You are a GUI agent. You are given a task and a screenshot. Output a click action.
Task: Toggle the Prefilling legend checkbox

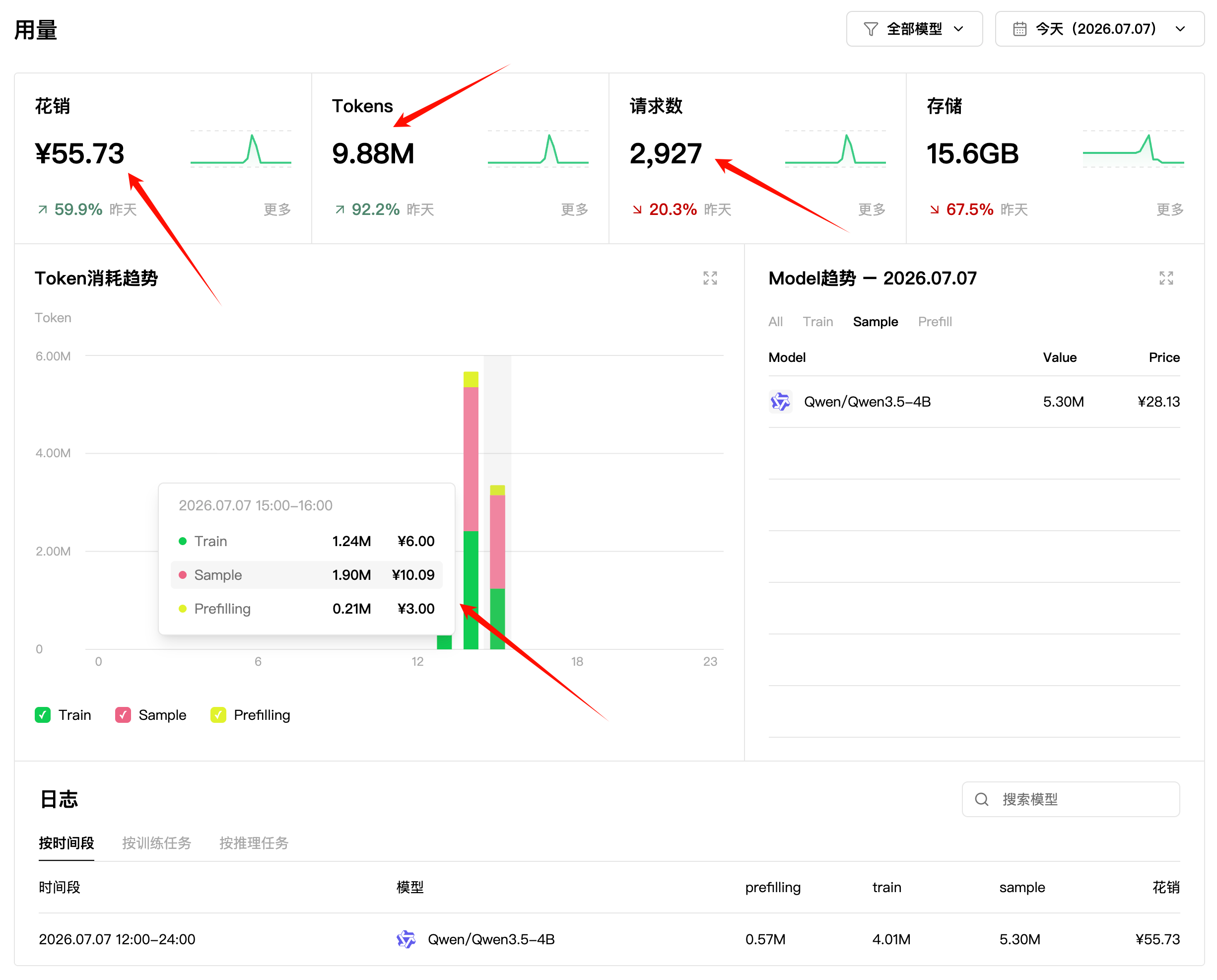point(218,715)
